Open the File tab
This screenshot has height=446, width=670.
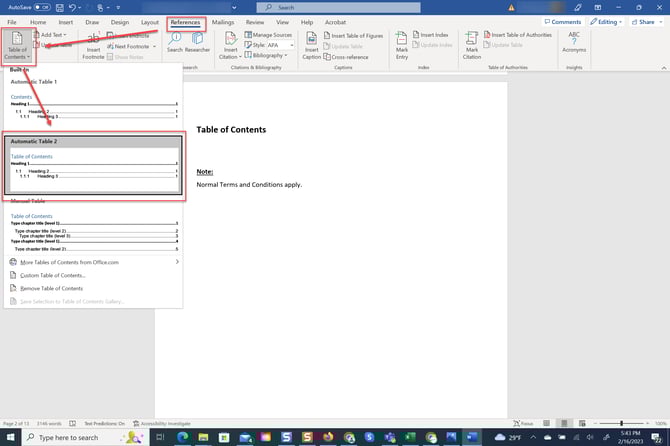click(x=12, y=22)
